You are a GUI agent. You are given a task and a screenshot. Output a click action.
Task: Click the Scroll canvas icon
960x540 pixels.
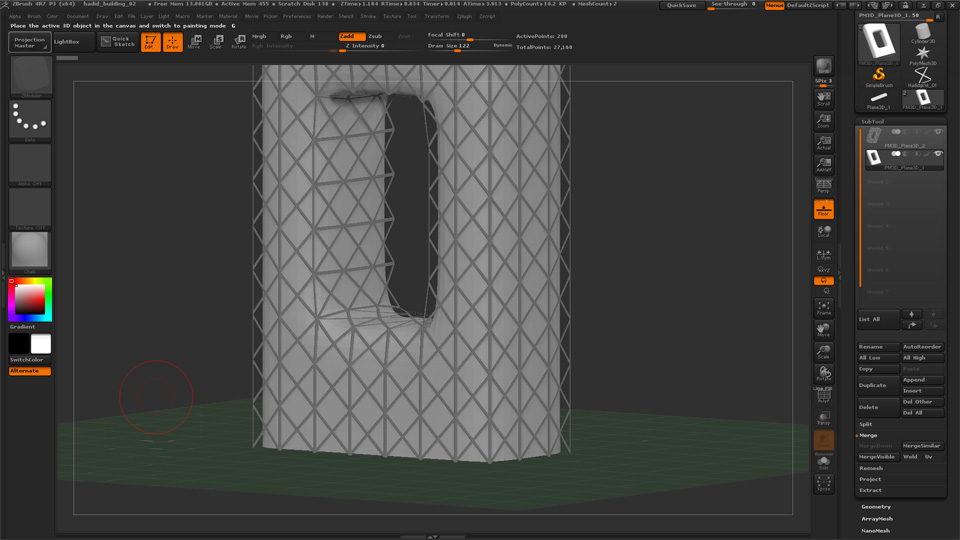(x=823, y=98)
